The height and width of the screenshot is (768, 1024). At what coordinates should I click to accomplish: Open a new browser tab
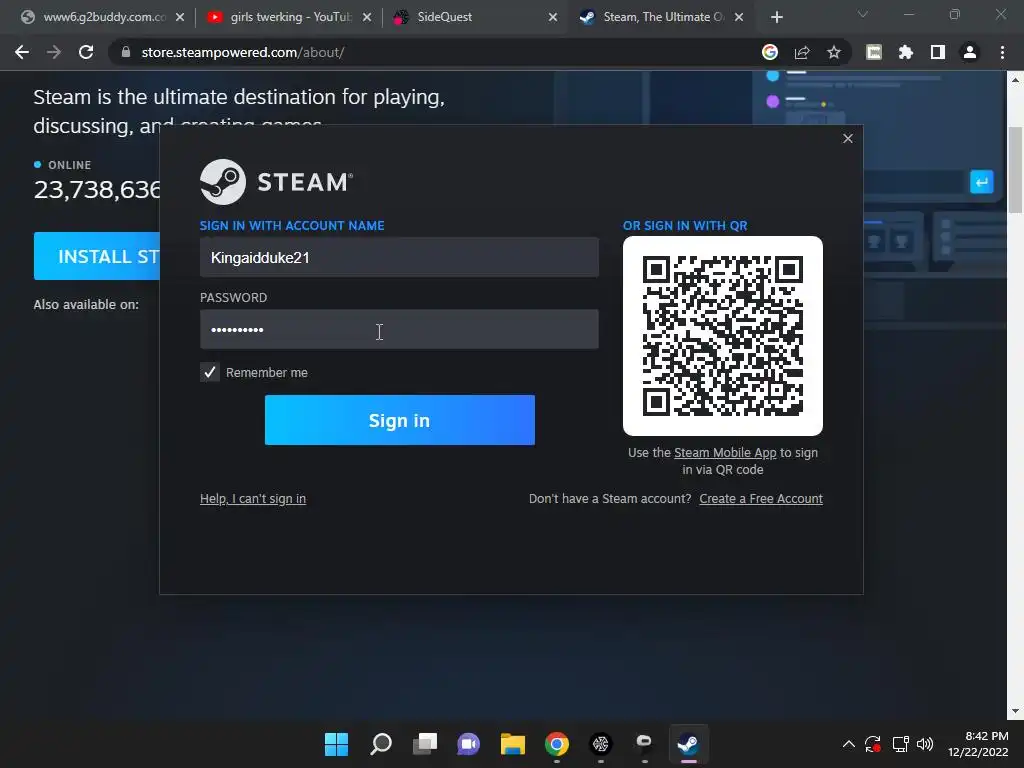[776, 18]
